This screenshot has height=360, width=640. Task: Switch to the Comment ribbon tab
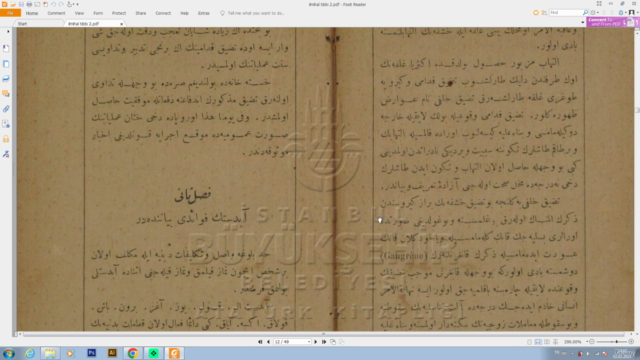[56, 13]
